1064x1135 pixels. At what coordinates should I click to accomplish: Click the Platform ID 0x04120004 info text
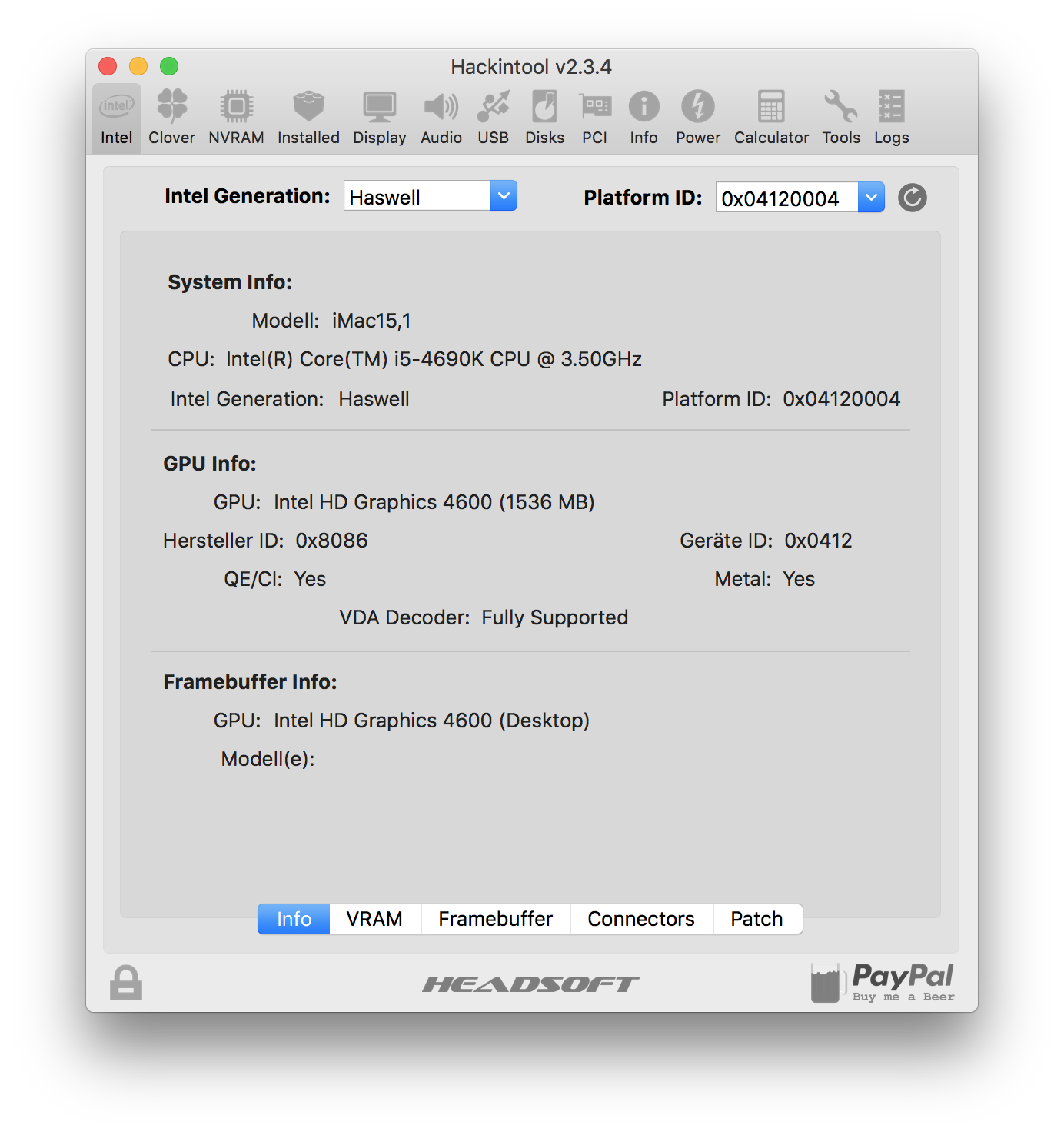(841, 399)
